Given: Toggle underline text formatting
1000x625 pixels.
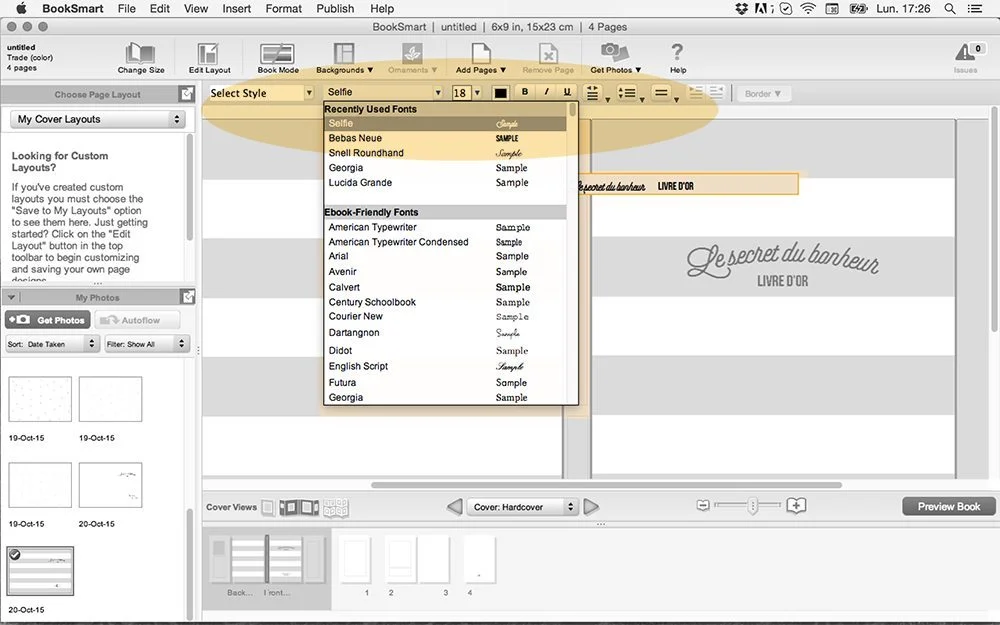Looking at the screenshot, I should click(x=567, y=92).
